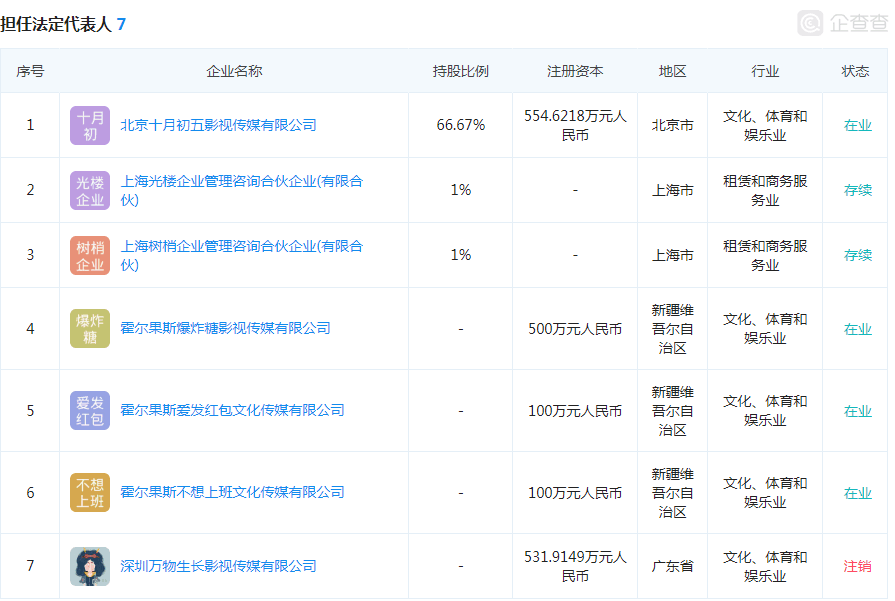Open 霍尔果斯爱发红包文化传媒有限公司 link

pyautogui.click(x=232, y=410)
